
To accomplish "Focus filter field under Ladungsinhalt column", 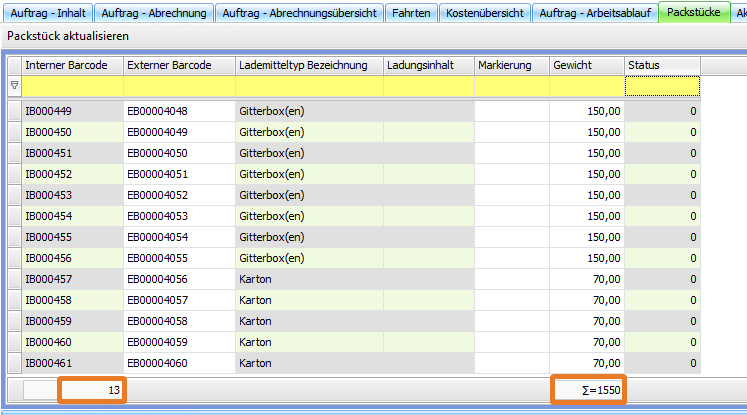I will (x=428, y=87).
